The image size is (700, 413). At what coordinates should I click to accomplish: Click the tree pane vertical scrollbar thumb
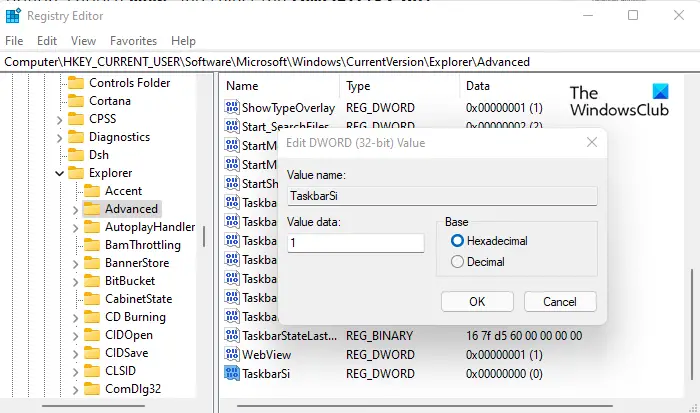coord(204,236)
